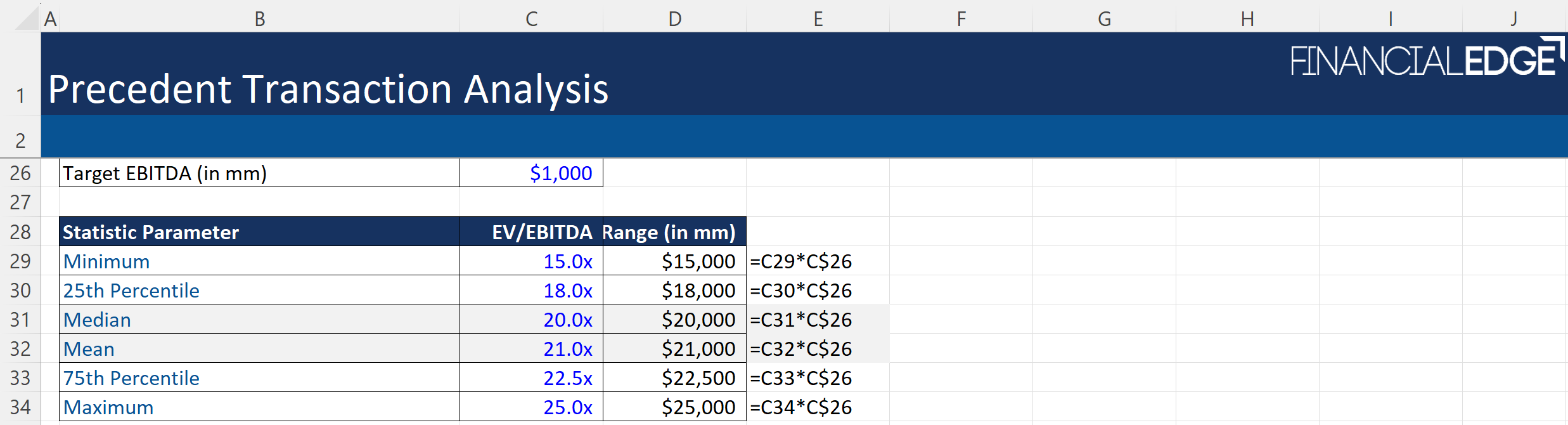The width and height of the screenshot is (1568, 425).
Task: Click the Statistic Parameter header cell
Action: point(151,232)
